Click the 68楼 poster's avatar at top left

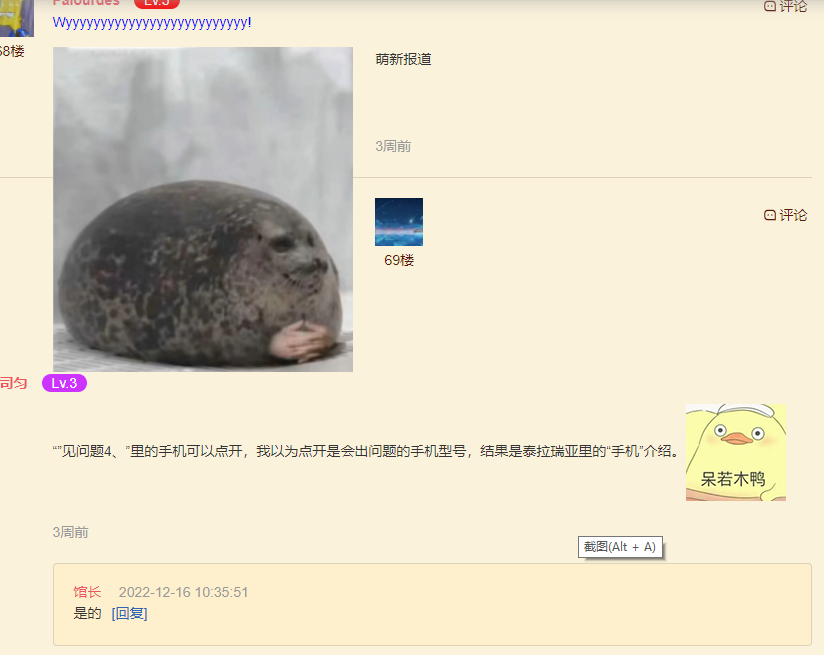pos(16,18)
